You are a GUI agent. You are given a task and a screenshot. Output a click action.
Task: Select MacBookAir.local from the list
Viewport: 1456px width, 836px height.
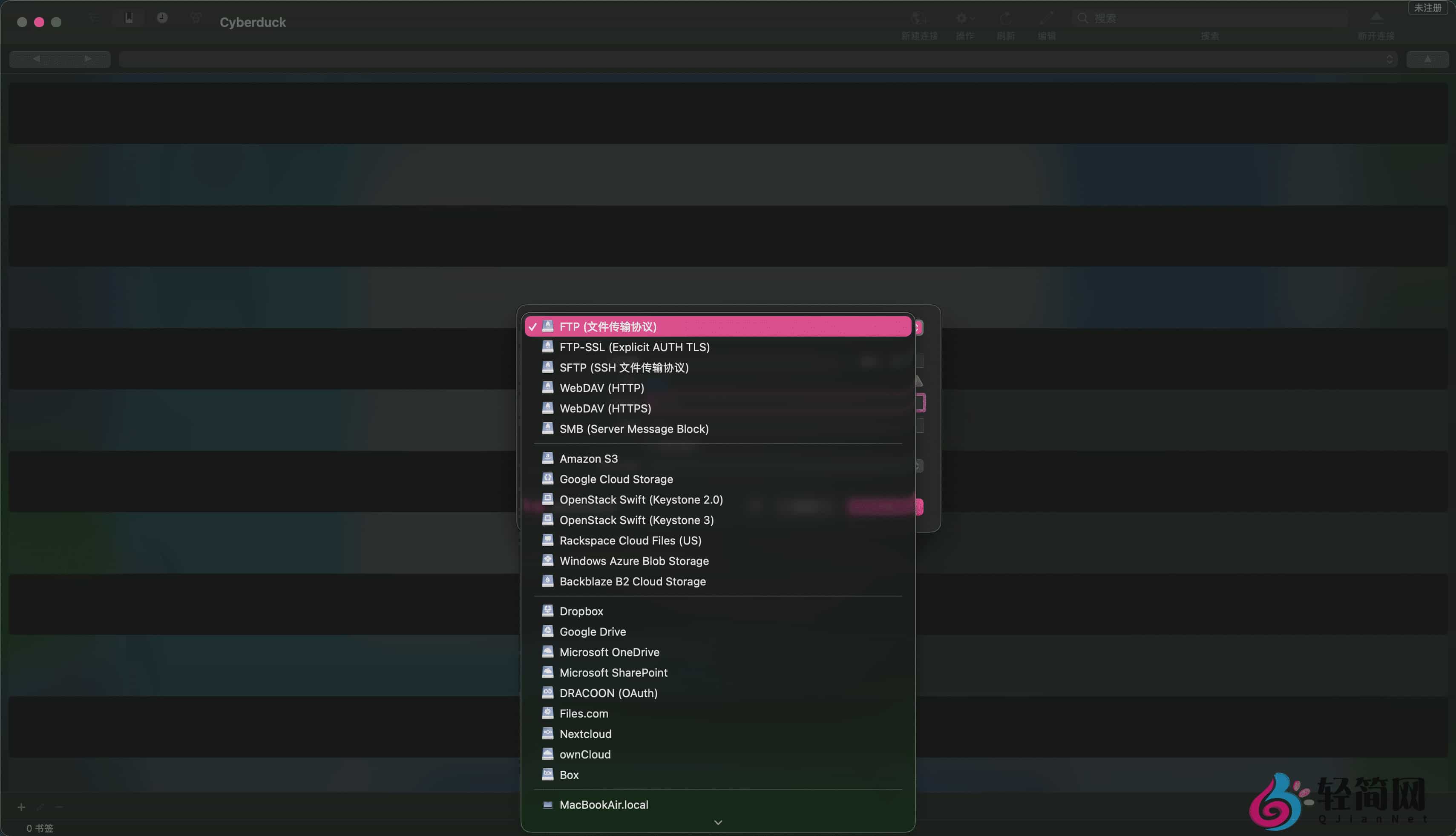point(604,804)
